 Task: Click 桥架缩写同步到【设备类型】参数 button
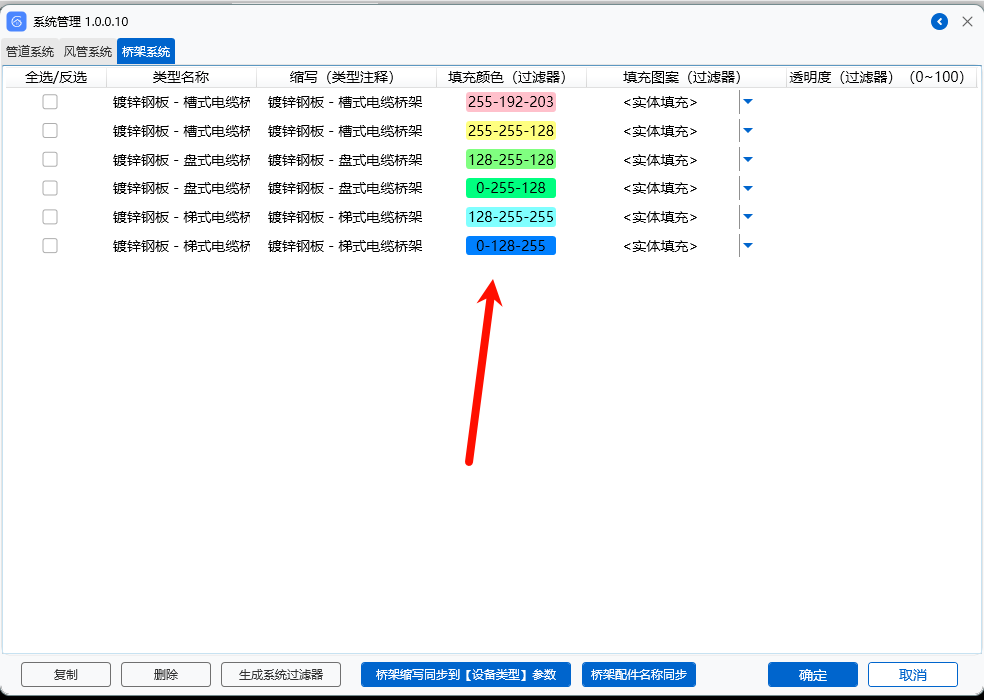coord(465,675)
